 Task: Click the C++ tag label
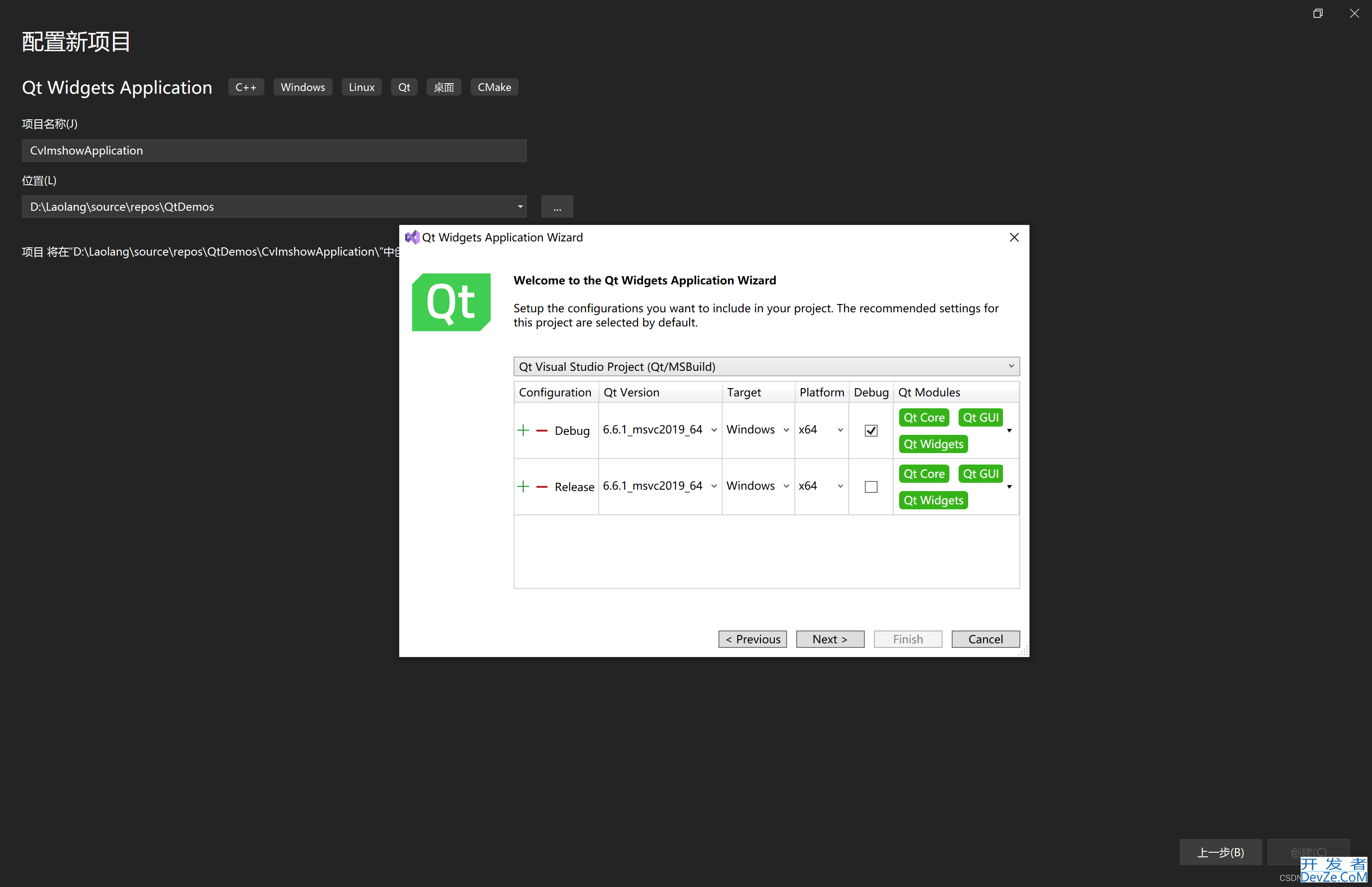click(x=246, y=87)
